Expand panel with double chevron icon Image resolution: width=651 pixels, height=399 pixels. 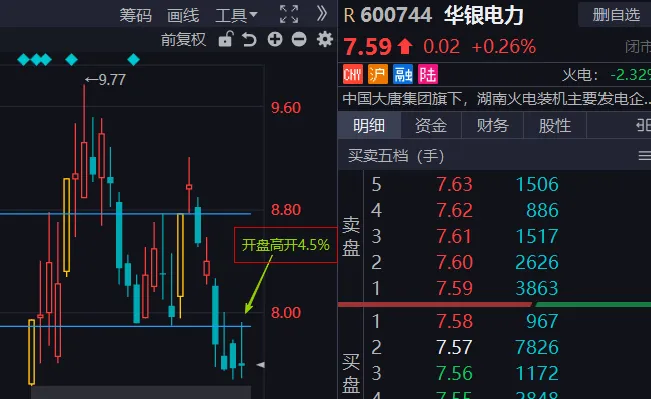pos(322,14)
